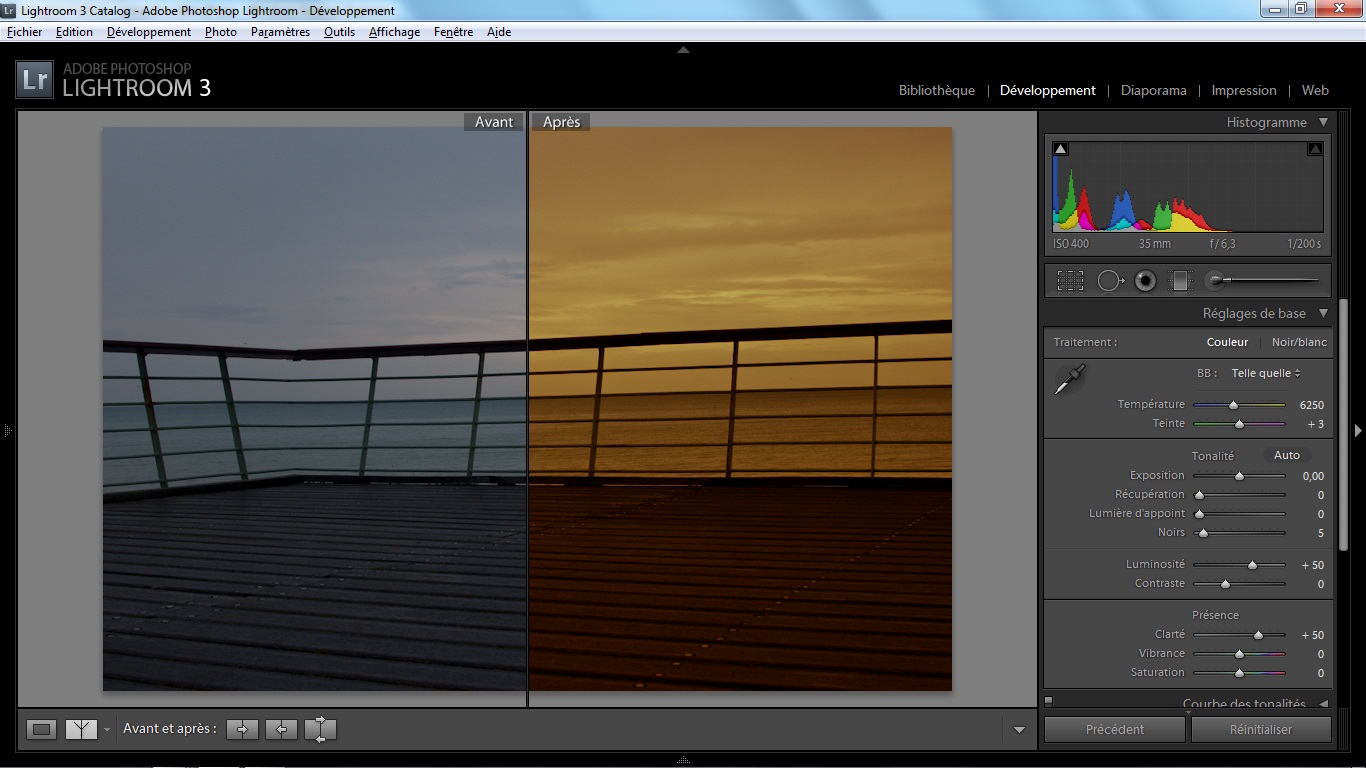Copy Before settings to After
1366x768 pixels.
(x=242, y=729)
